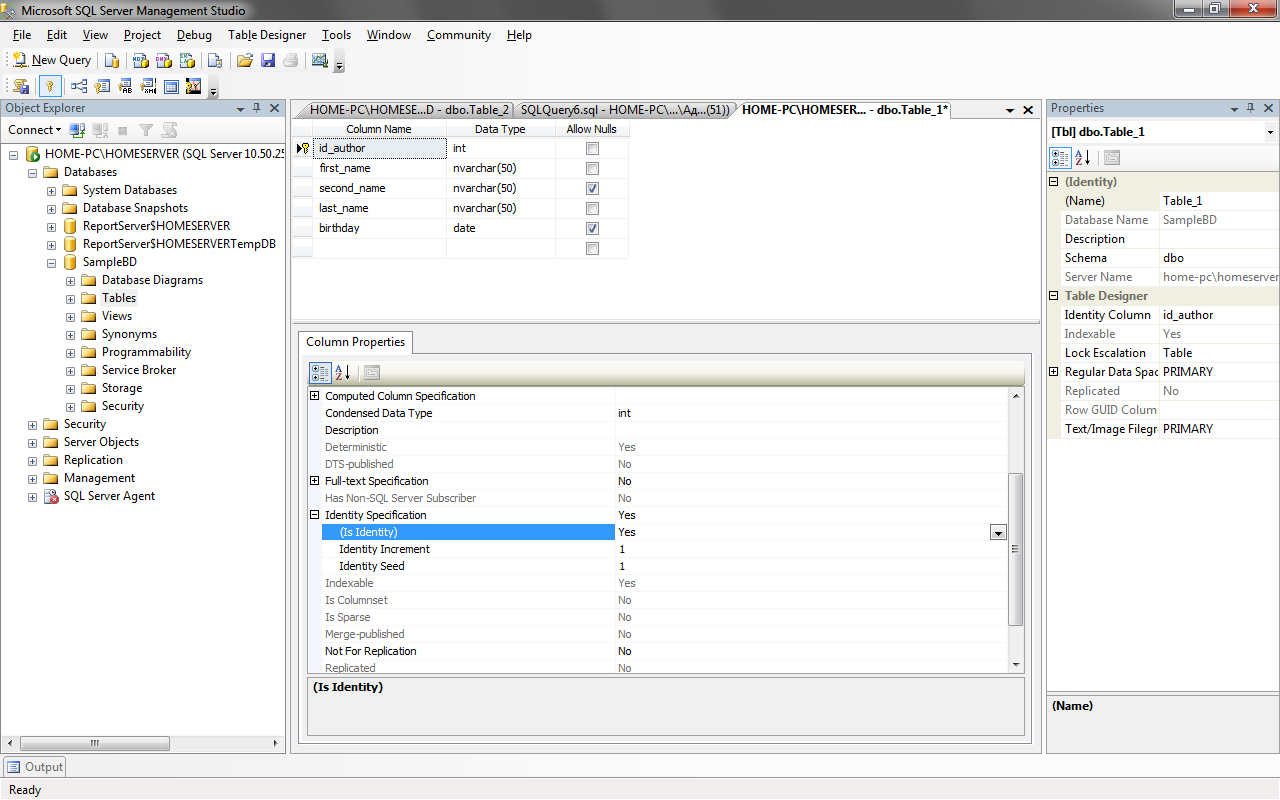Show Column Properties categorized view
The width and height of the screenshot is (1280, 800).
[x=321, y=373]
